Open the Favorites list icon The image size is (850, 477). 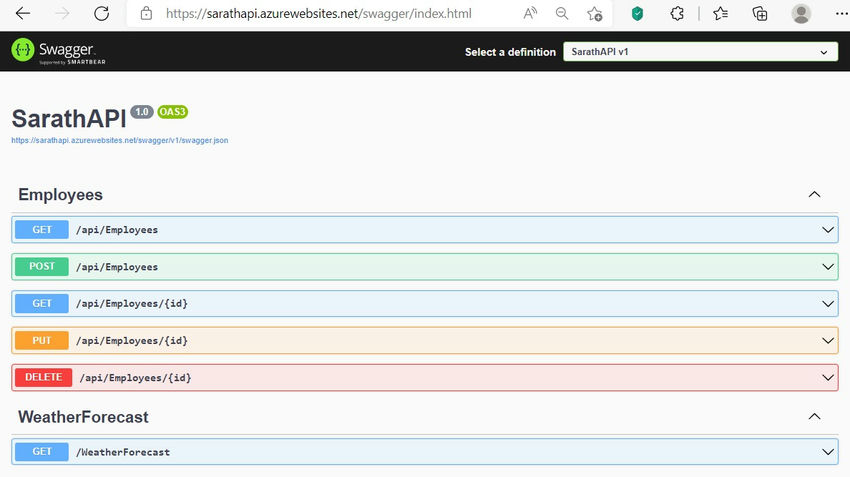[x=720, y=14]
